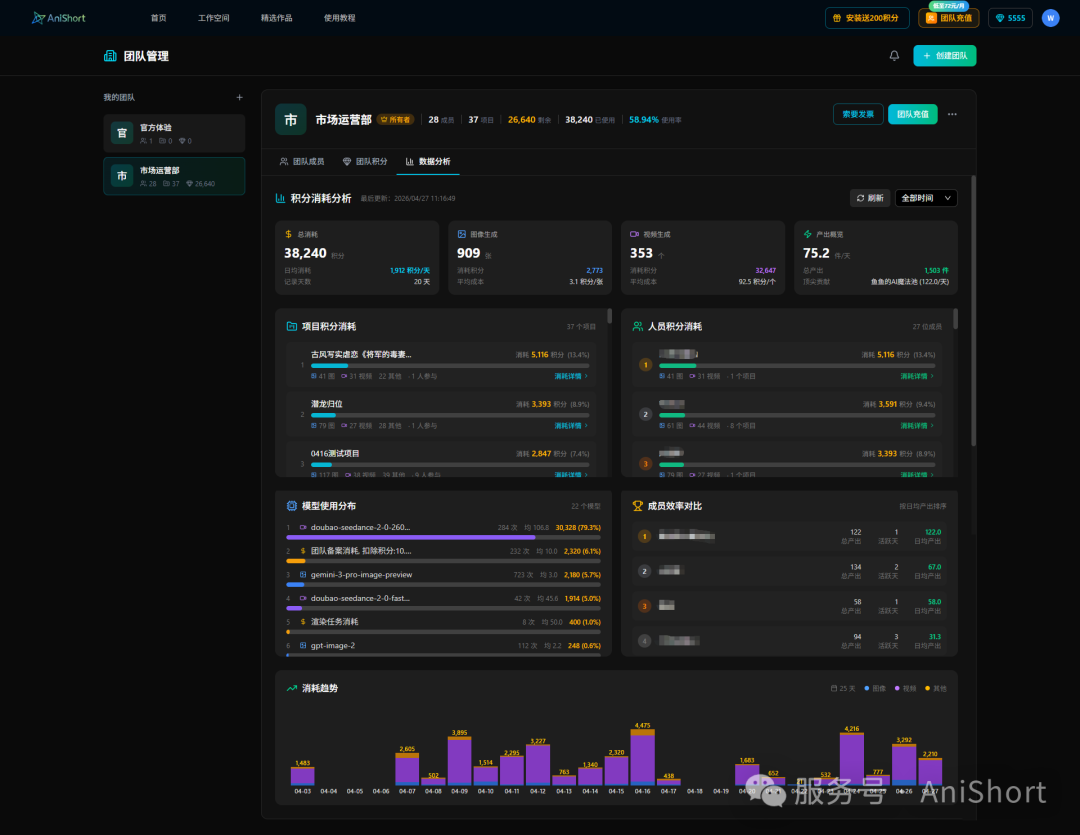This screenshot has height=835, width=1080.
Task: Expand 消耗详情 for the 古风写实虐恋 project
Action: tap(571, 376)
